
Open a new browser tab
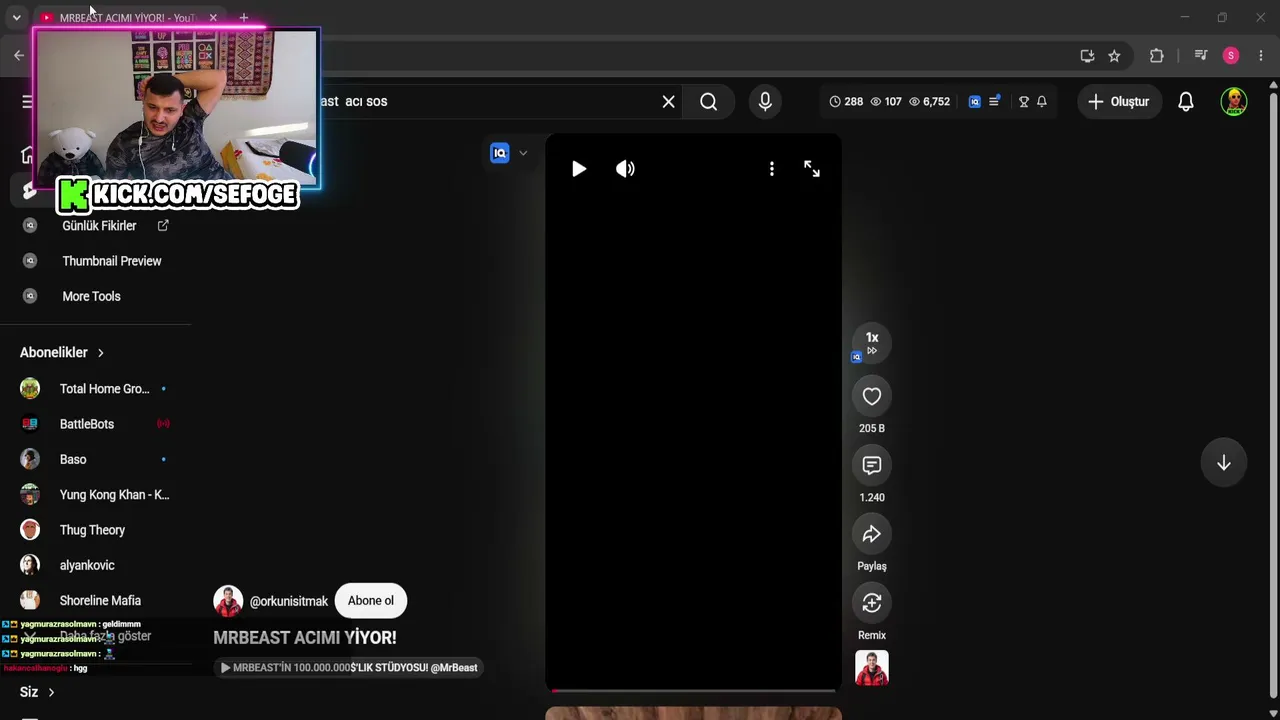click(x=244, y=18)
